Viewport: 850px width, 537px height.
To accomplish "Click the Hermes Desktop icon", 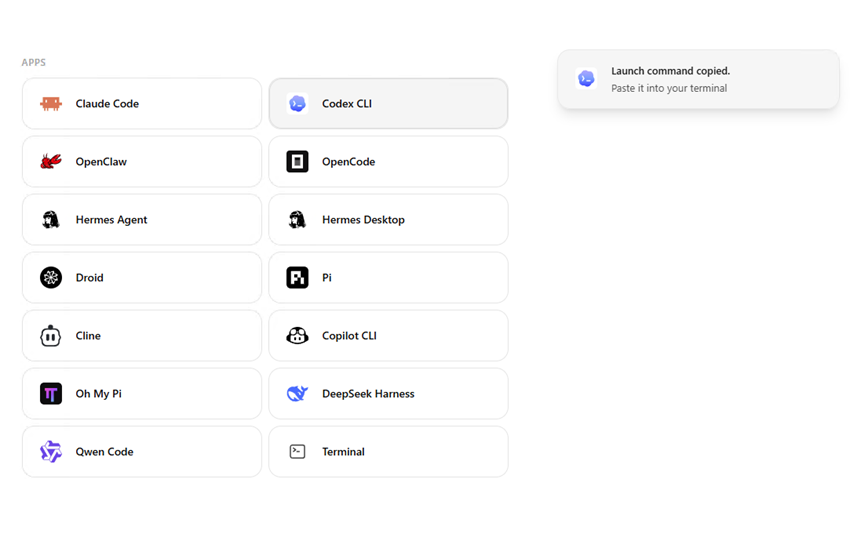I will tap(298, 219).
